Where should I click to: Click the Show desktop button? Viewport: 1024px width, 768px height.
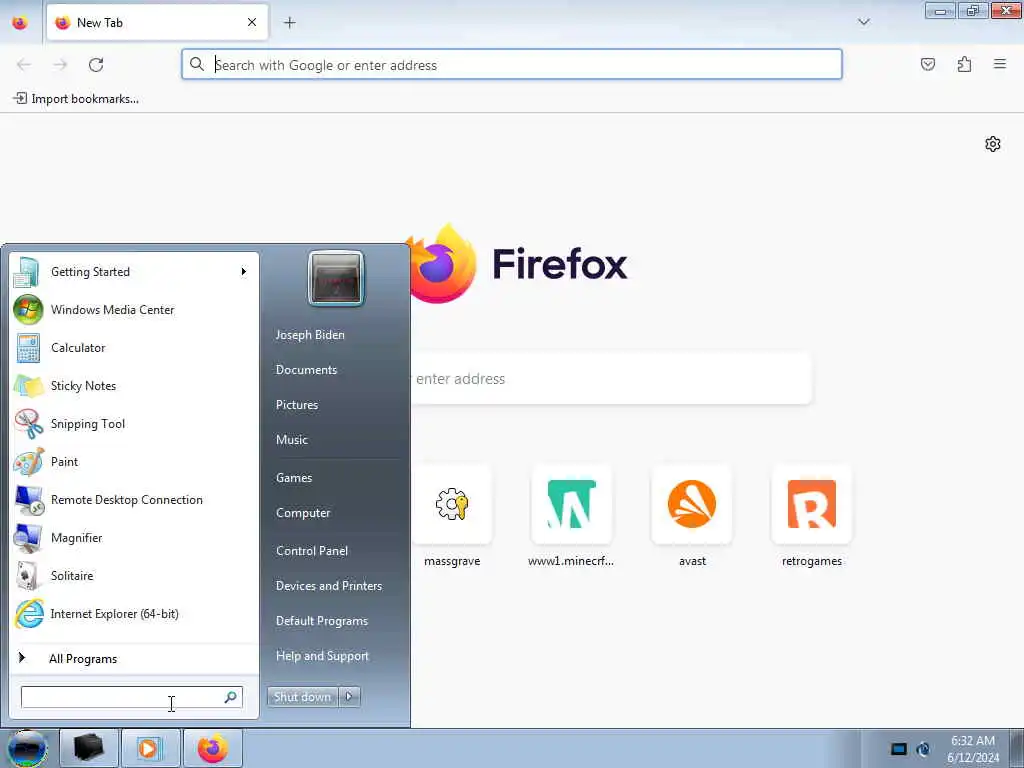click(1017, 748)
